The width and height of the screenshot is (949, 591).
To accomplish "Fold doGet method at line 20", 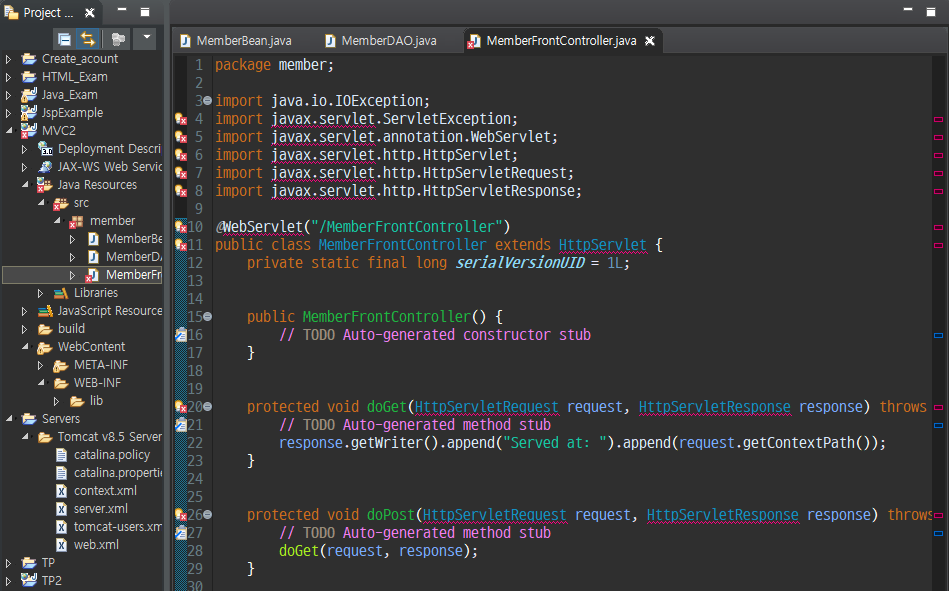I will tap(208, 406).
